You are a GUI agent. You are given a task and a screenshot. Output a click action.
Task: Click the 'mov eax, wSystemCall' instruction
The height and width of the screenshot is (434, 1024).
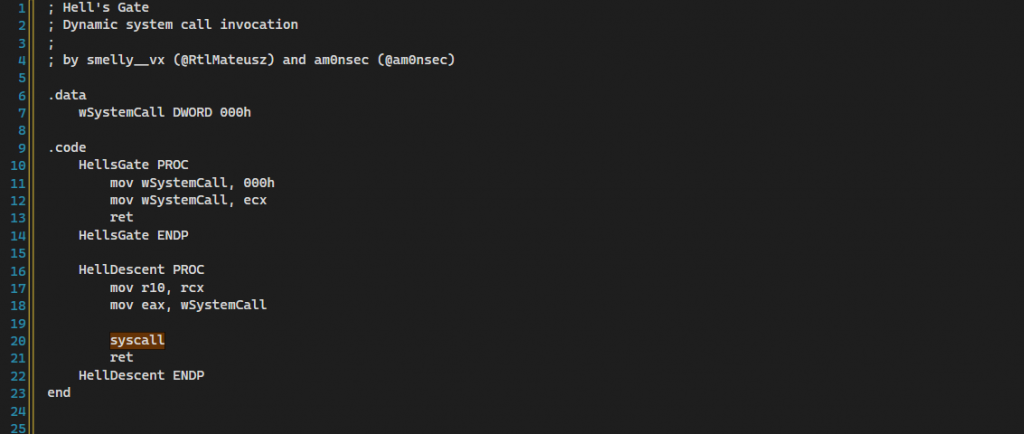[188, 305]
